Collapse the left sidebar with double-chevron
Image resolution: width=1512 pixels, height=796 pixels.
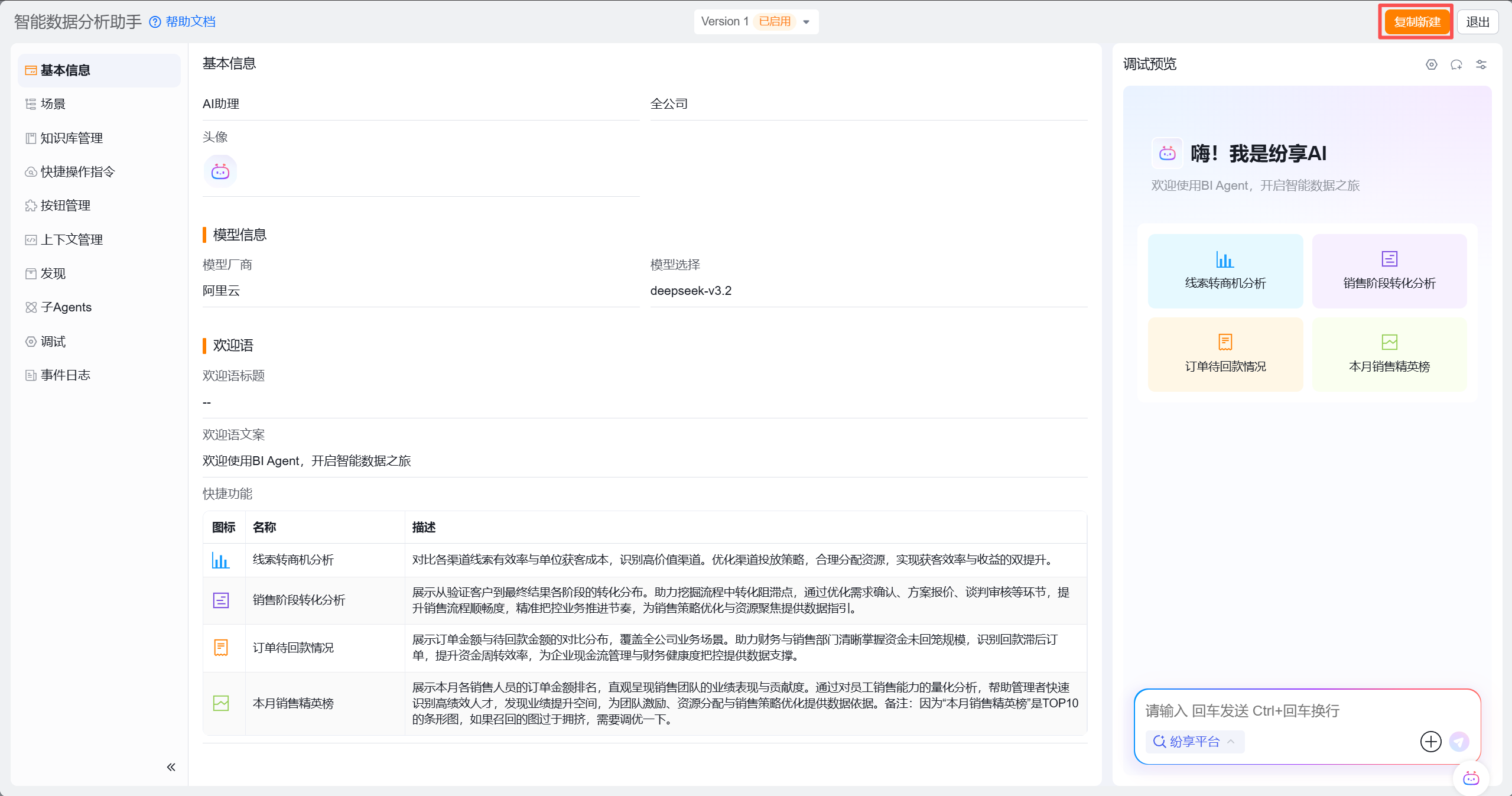[171, 767]
